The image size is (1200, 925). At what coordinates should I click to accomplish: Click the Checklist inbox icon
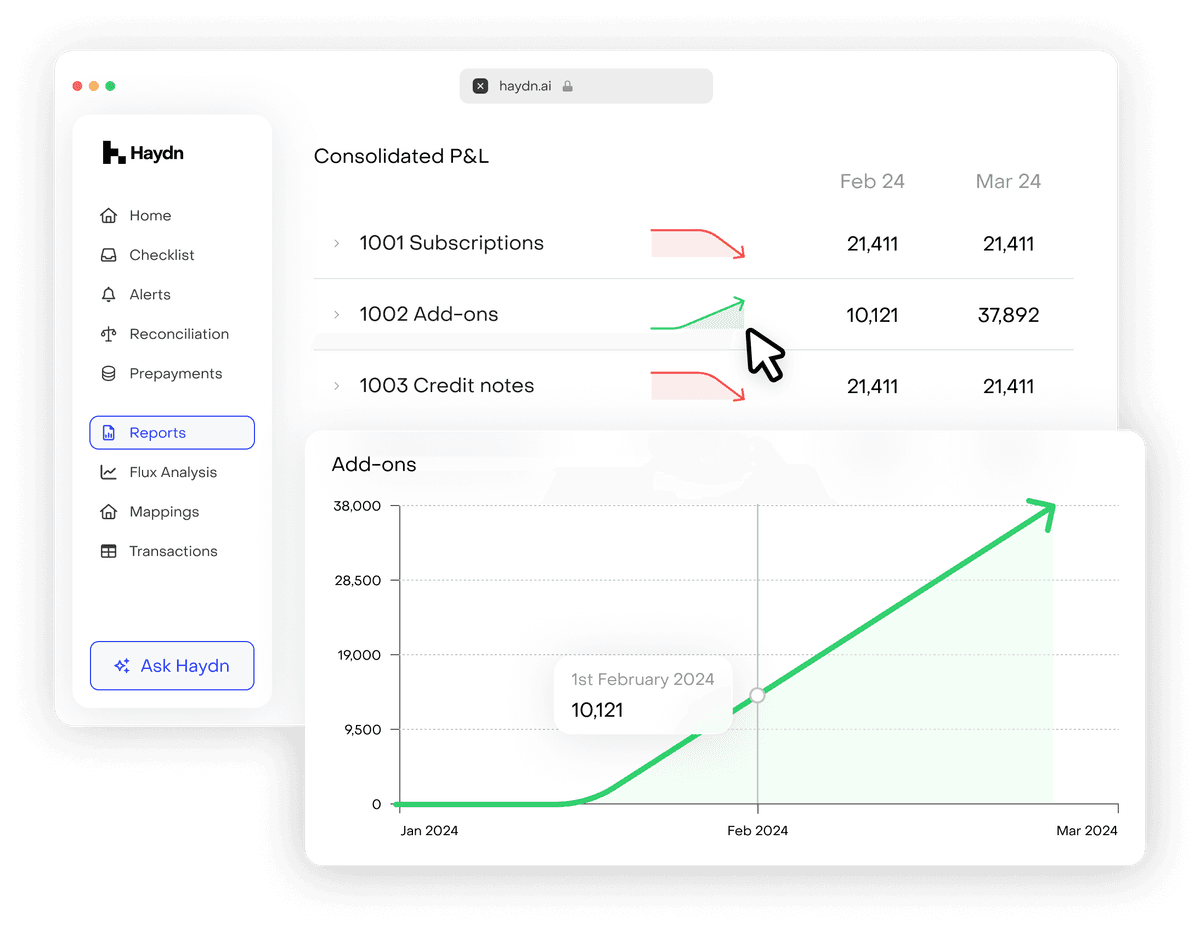(109, 255)
